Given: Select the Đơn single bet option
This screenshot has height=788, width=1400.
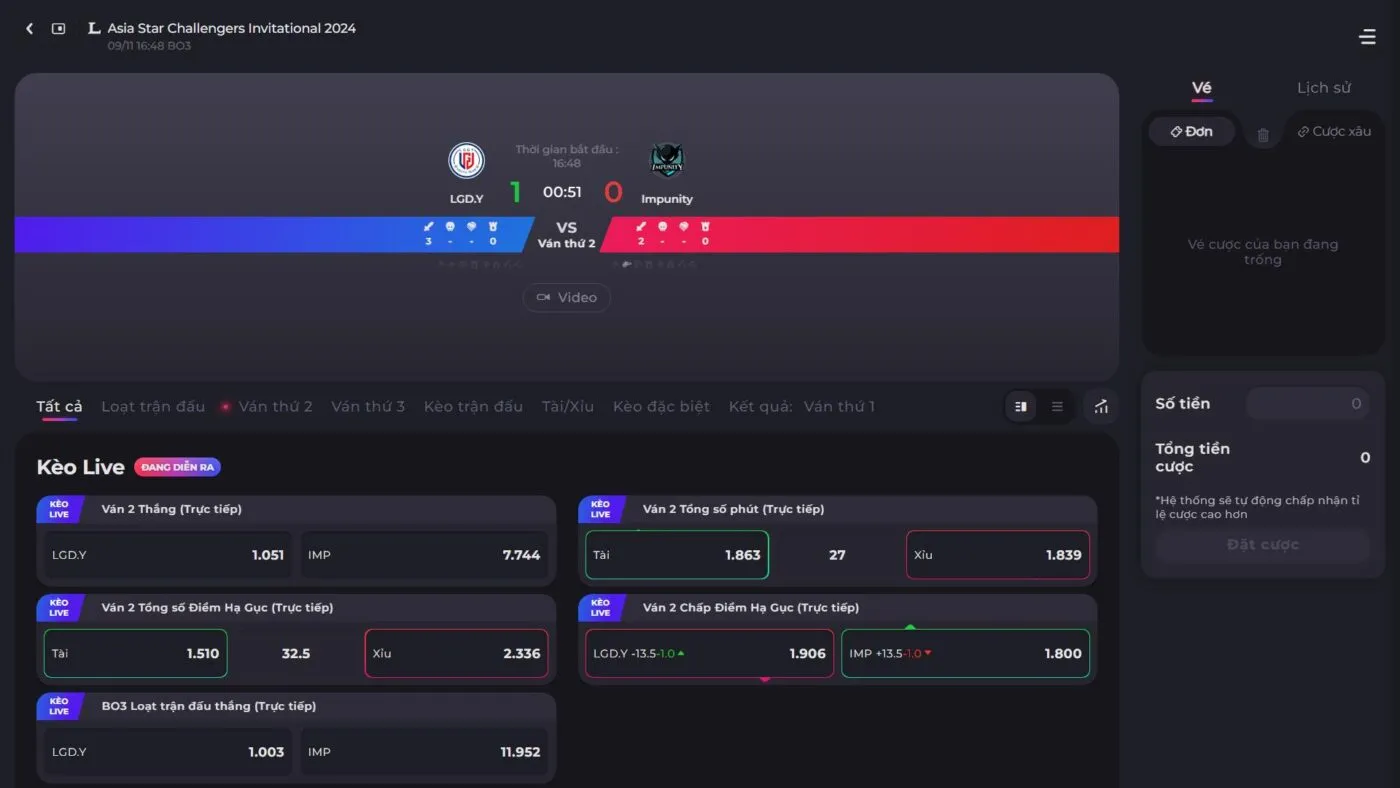Looking at the screenshot, I should point(1191,132).
